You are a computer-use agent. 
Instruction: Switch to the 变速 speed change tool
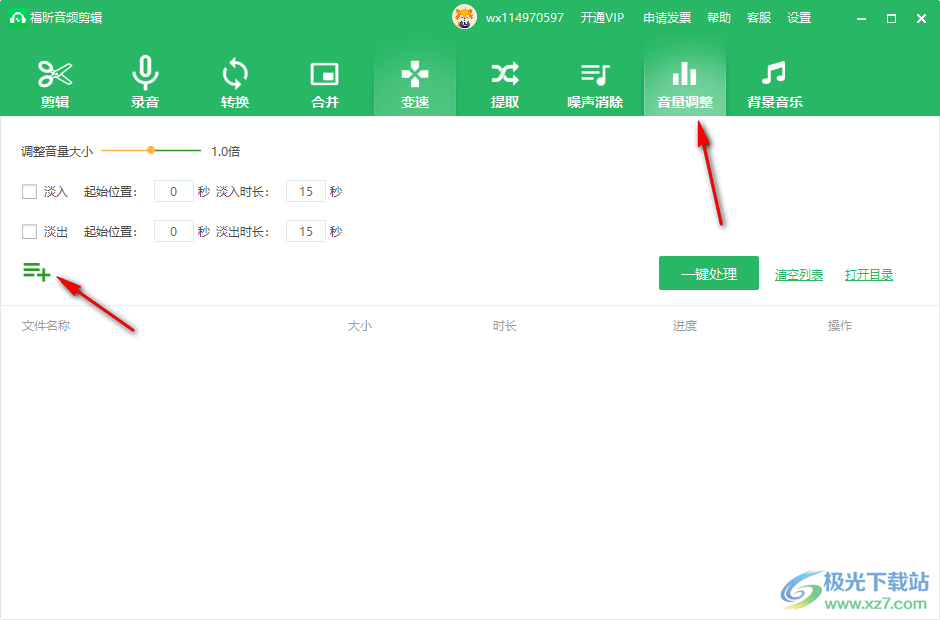click(x=415, y=84)
